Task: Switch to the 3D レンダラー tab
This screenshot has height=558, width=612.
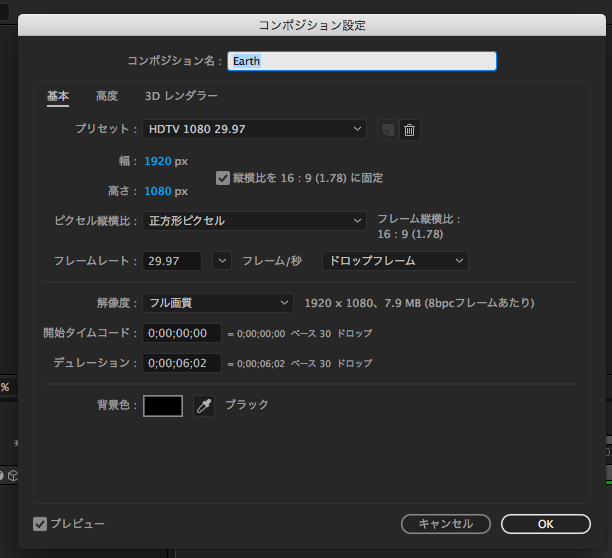Action: (181, 96)
